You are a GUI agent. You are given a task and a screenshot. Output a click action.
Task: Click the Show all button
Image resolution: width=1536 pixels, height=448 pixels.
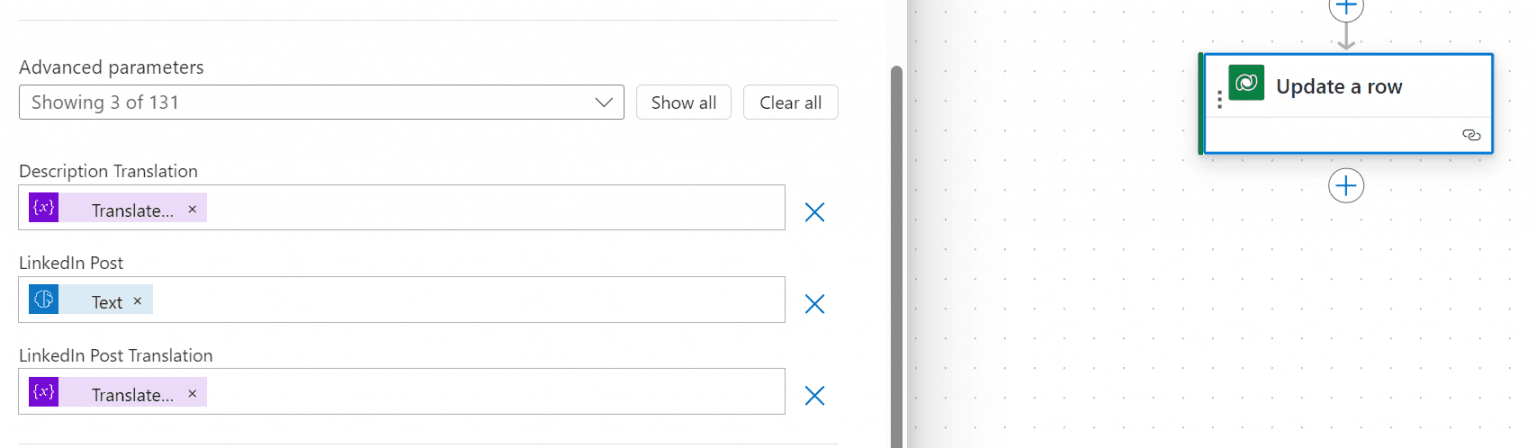coord(683,102)
